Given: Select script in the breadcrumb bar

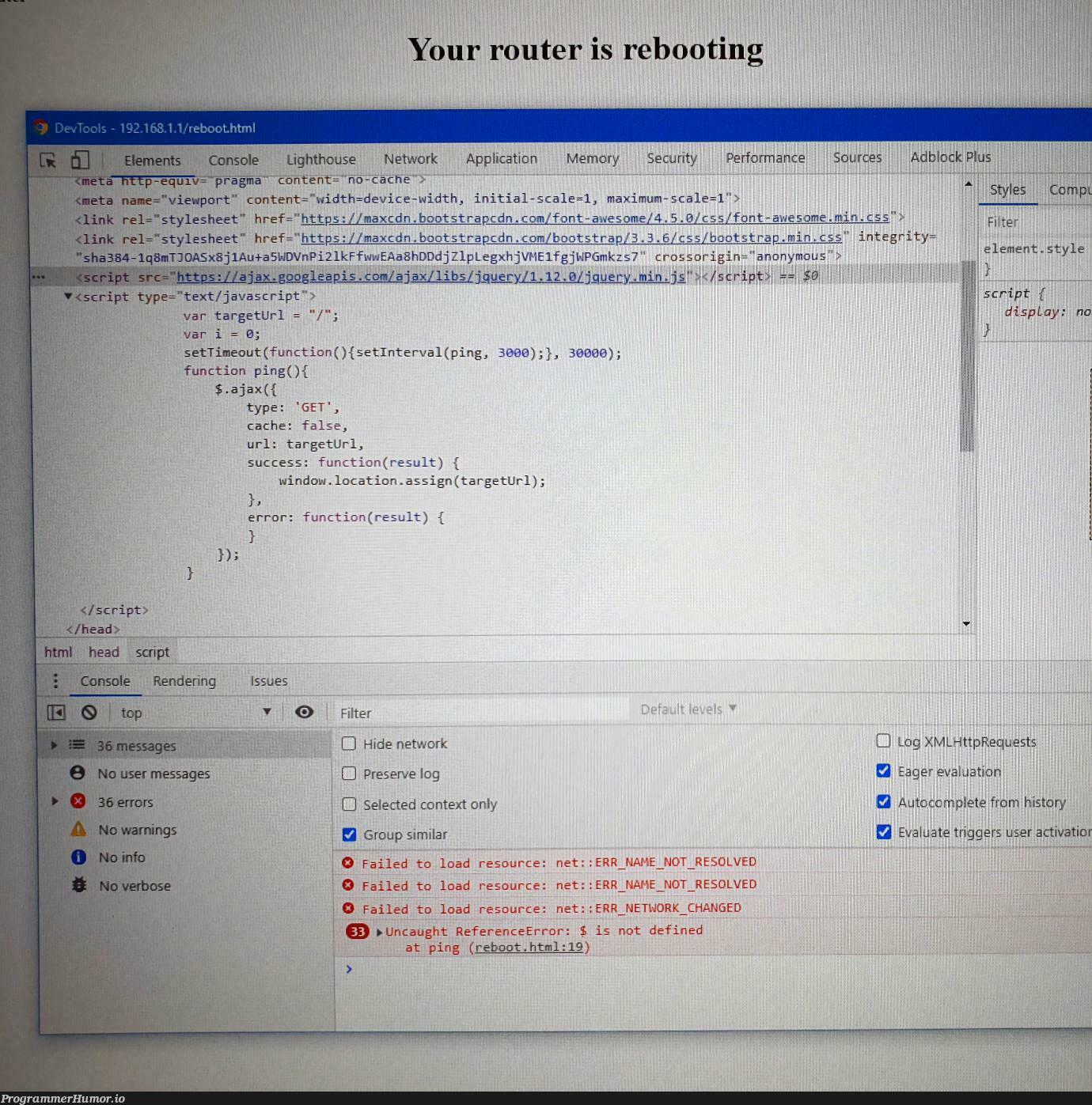Looking at the screenshot, I should coord(152,653).
